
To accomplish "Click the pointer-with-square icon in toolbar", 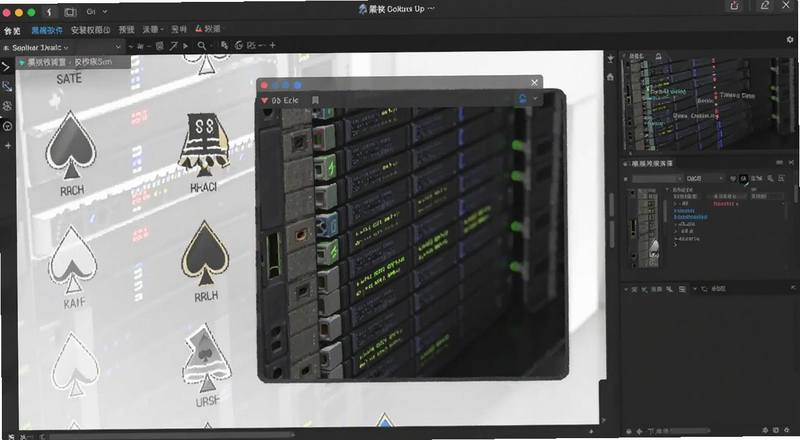I will (x=224, y=45).
